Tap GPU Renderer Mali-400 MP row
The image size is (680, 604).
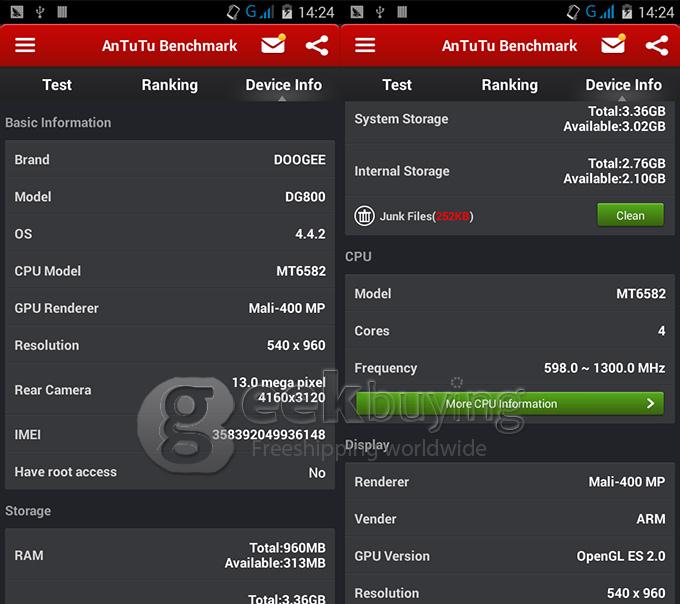[x=170, y=308]
